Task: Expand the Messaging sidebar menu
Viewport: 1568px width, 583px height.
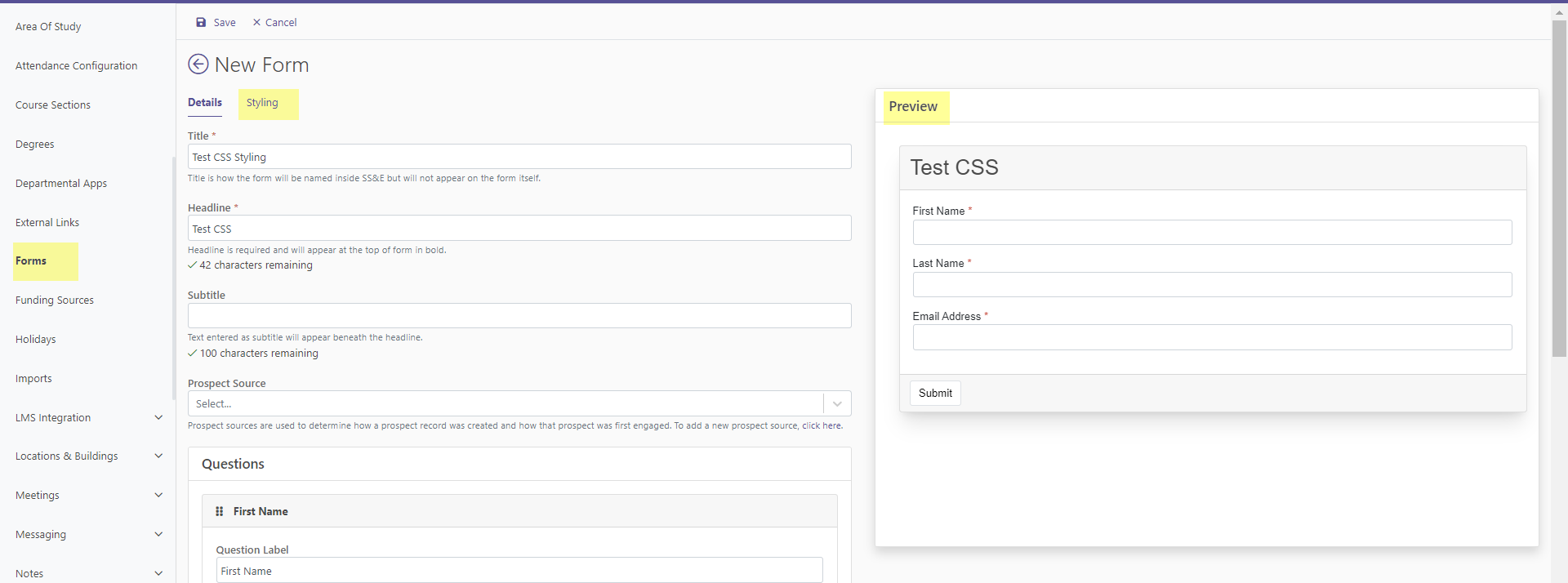Action: pos(158,534)
